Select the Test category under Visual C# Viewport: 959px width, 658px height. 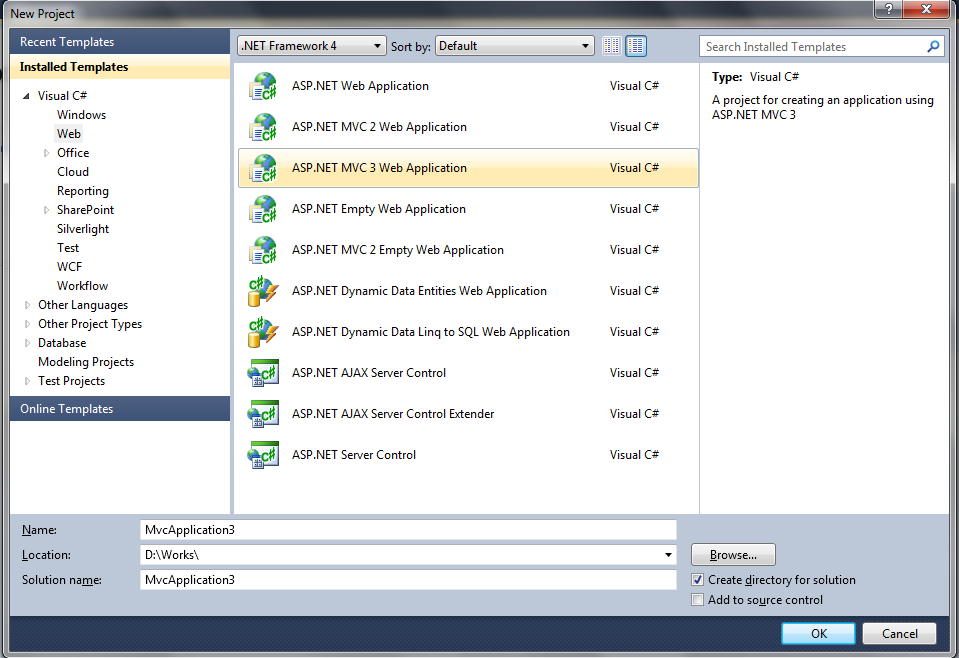point(68,248)
